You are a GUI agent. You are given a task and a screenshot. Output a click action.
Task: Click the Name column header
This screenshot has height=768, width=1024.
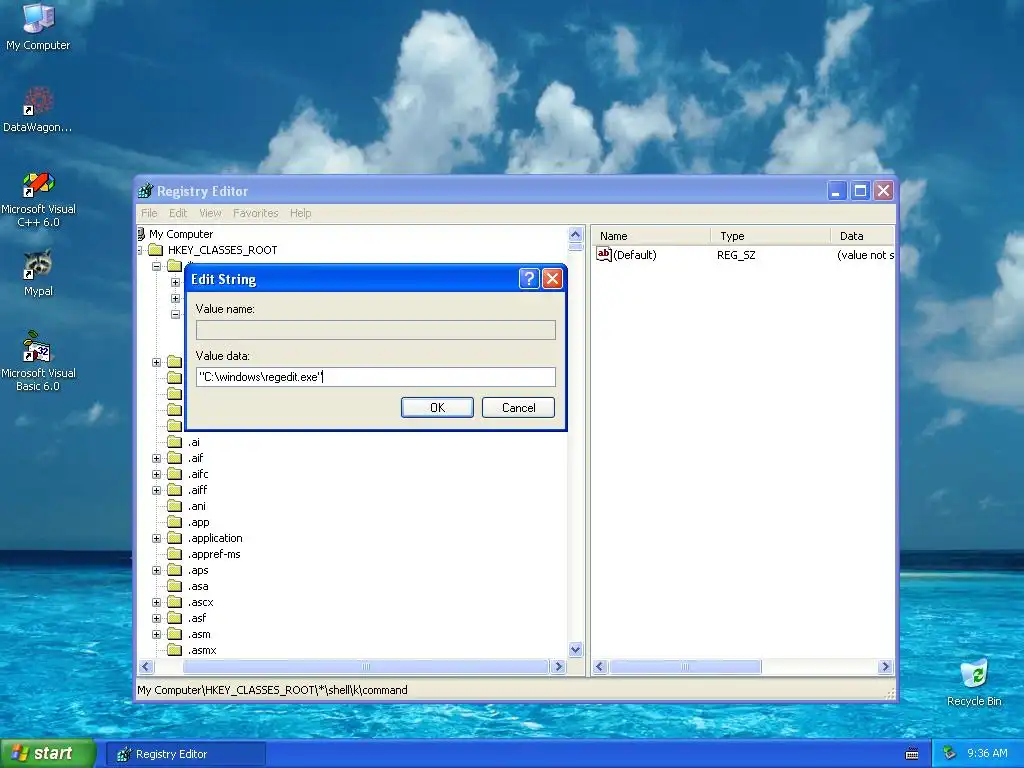point(651,236)
